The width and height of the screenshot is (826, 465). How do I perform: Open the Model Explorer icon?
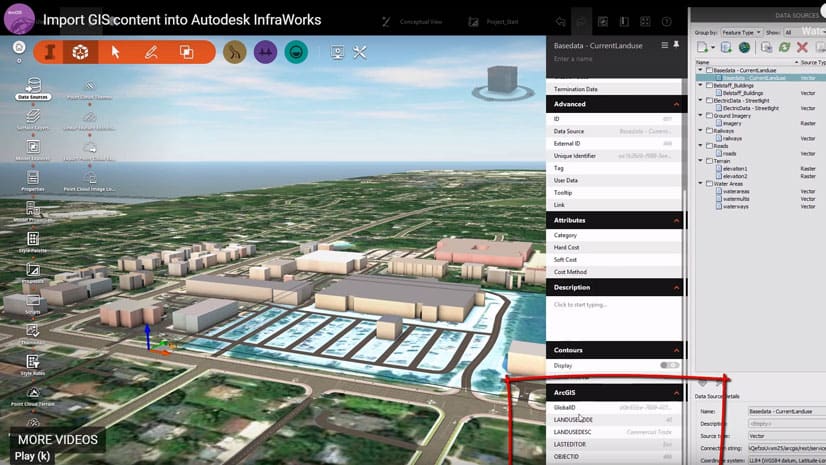(x=33, y=149)
